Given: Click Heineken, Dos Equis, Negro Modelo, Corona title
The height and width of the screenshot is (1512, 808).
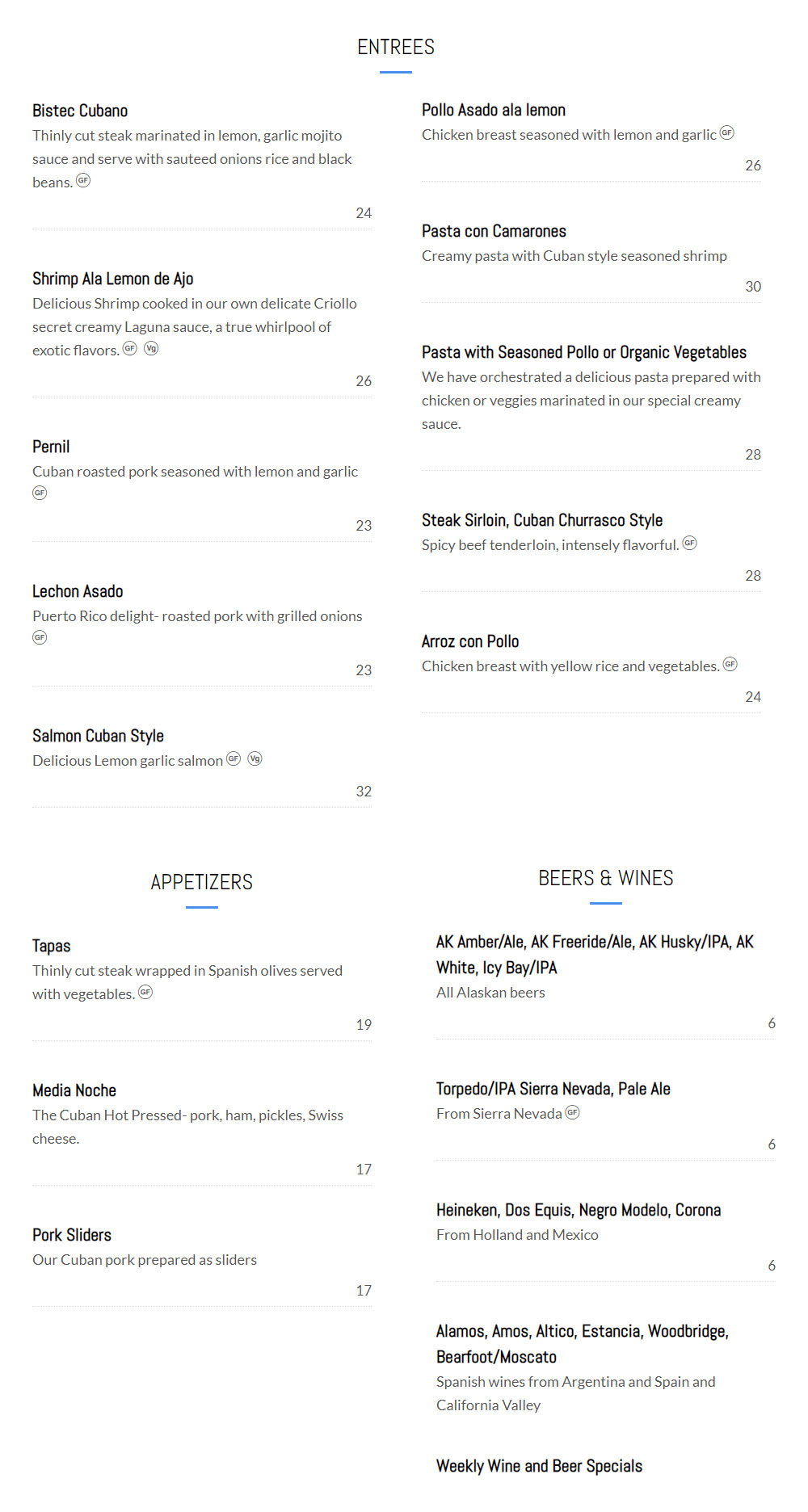Looking at the screenshot, I should pos(579,1210).
